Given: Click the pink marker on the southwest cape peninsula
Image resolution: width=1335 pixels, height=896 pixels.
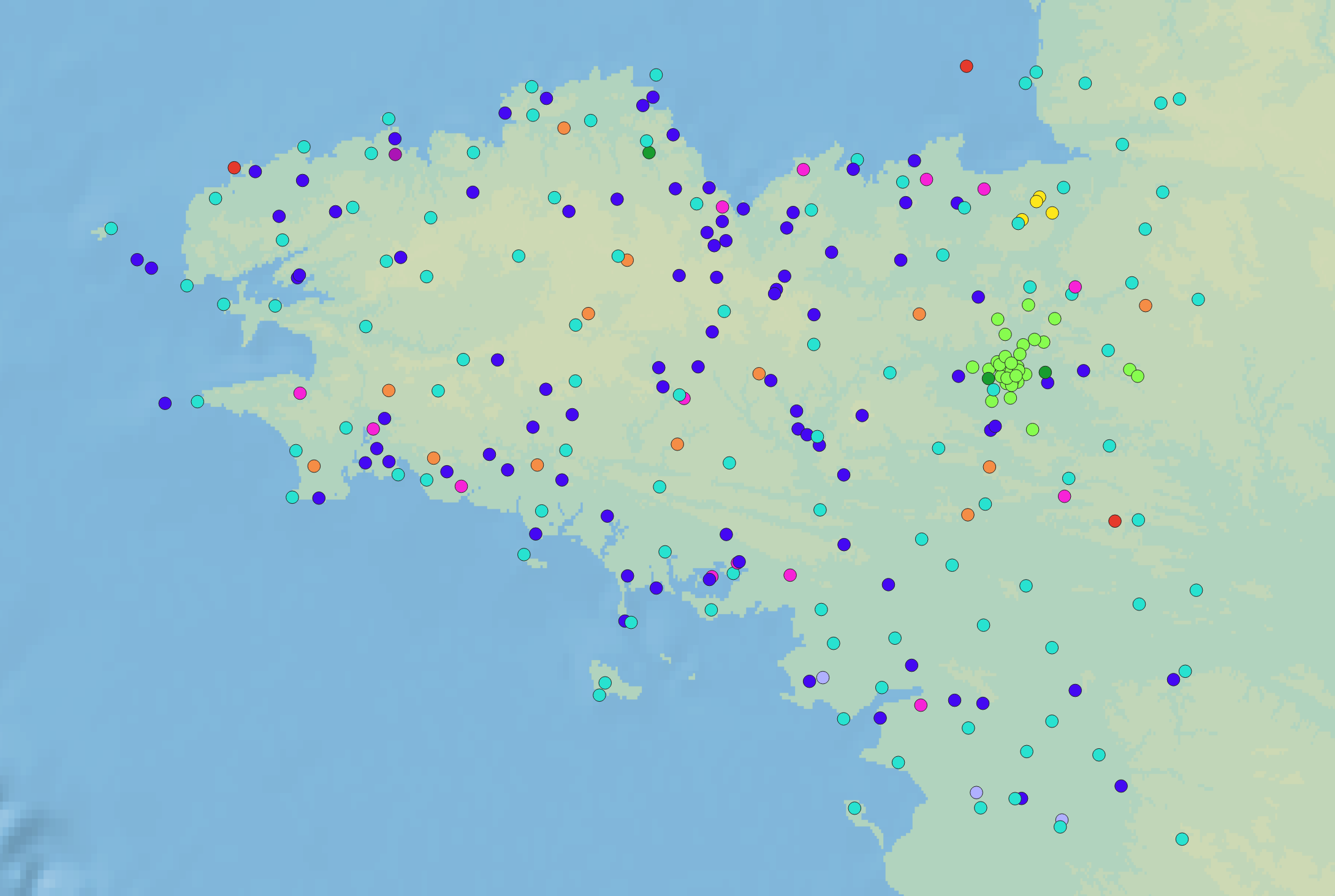Looking at the screenshot, I should [300, 393].
